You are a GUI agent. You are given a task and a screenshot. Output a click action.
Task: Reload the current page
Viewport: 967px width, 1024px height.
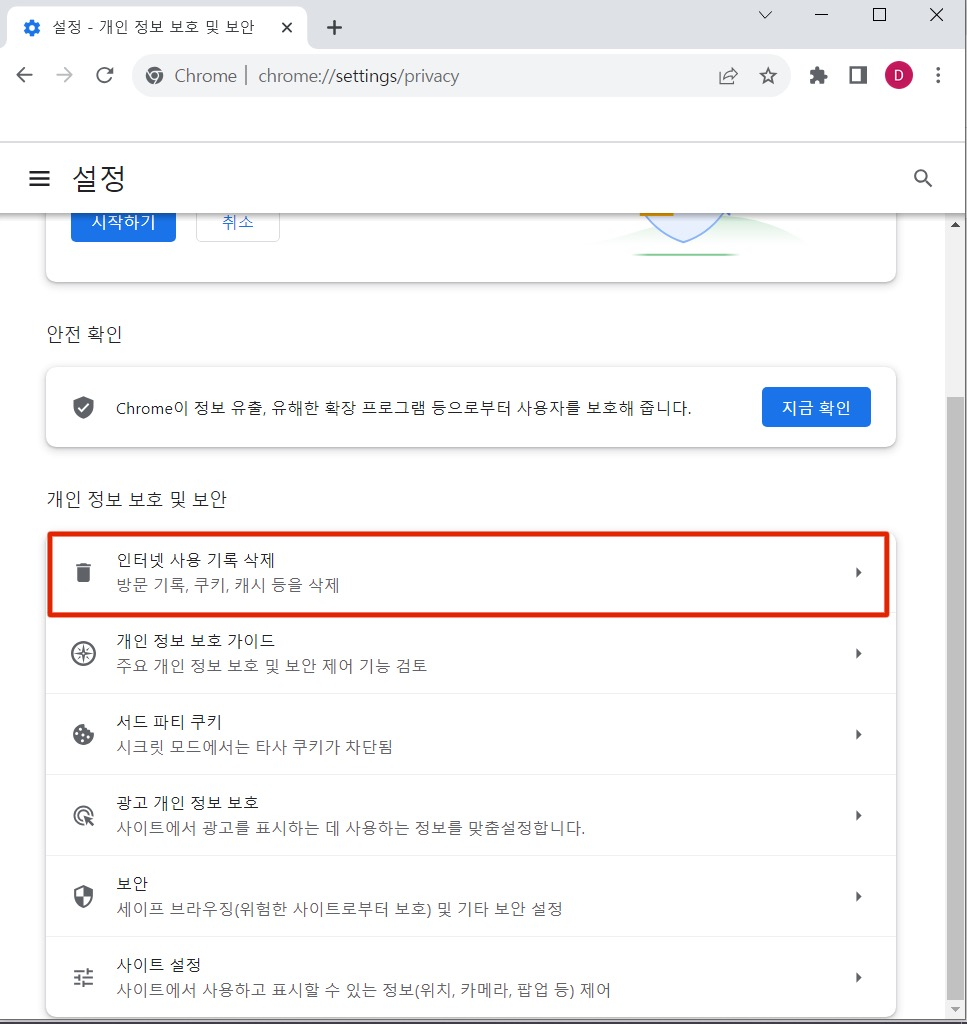(x=104, y=75)
